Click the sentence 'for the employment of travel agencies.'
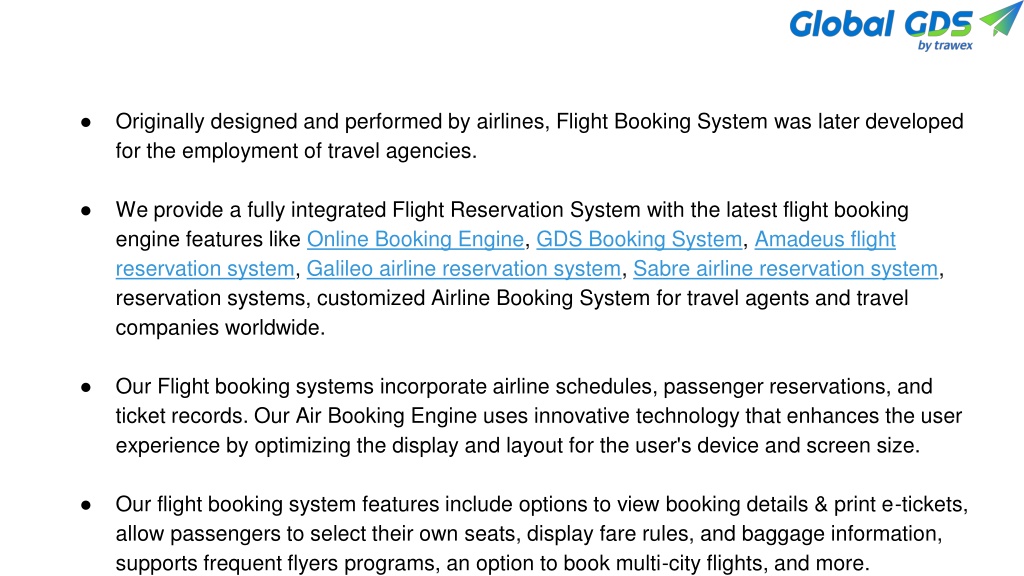 [x=296, y=151]
